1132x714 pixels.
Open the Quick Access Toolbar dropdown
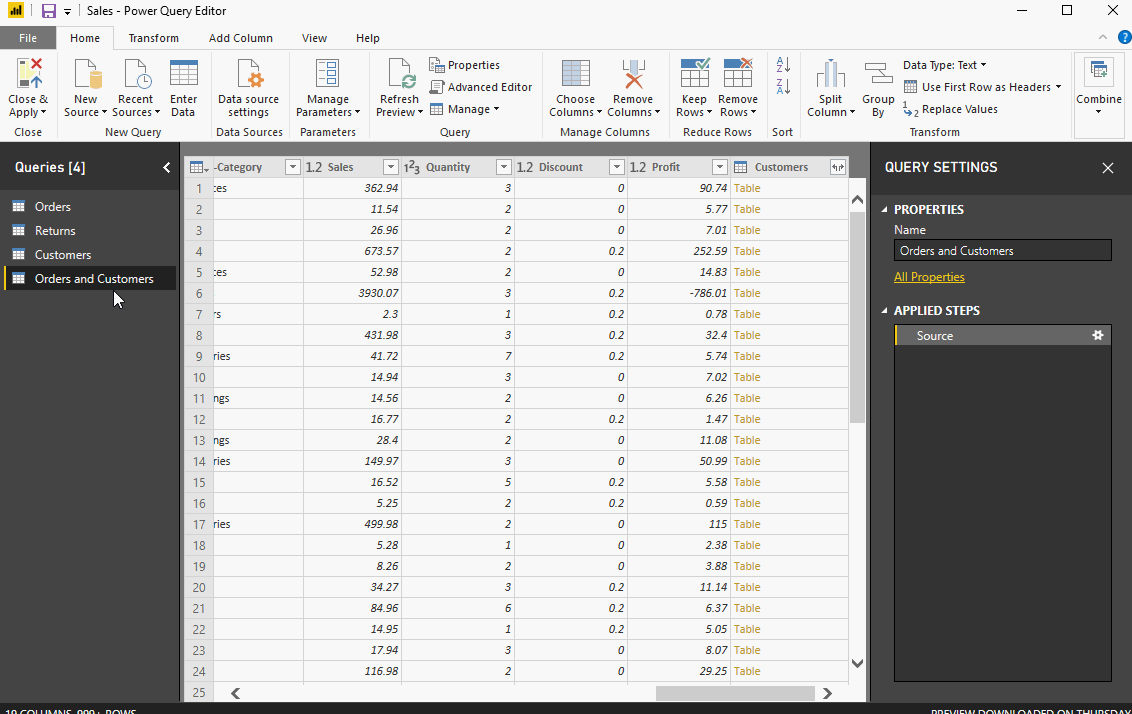[x=67, y=12]
